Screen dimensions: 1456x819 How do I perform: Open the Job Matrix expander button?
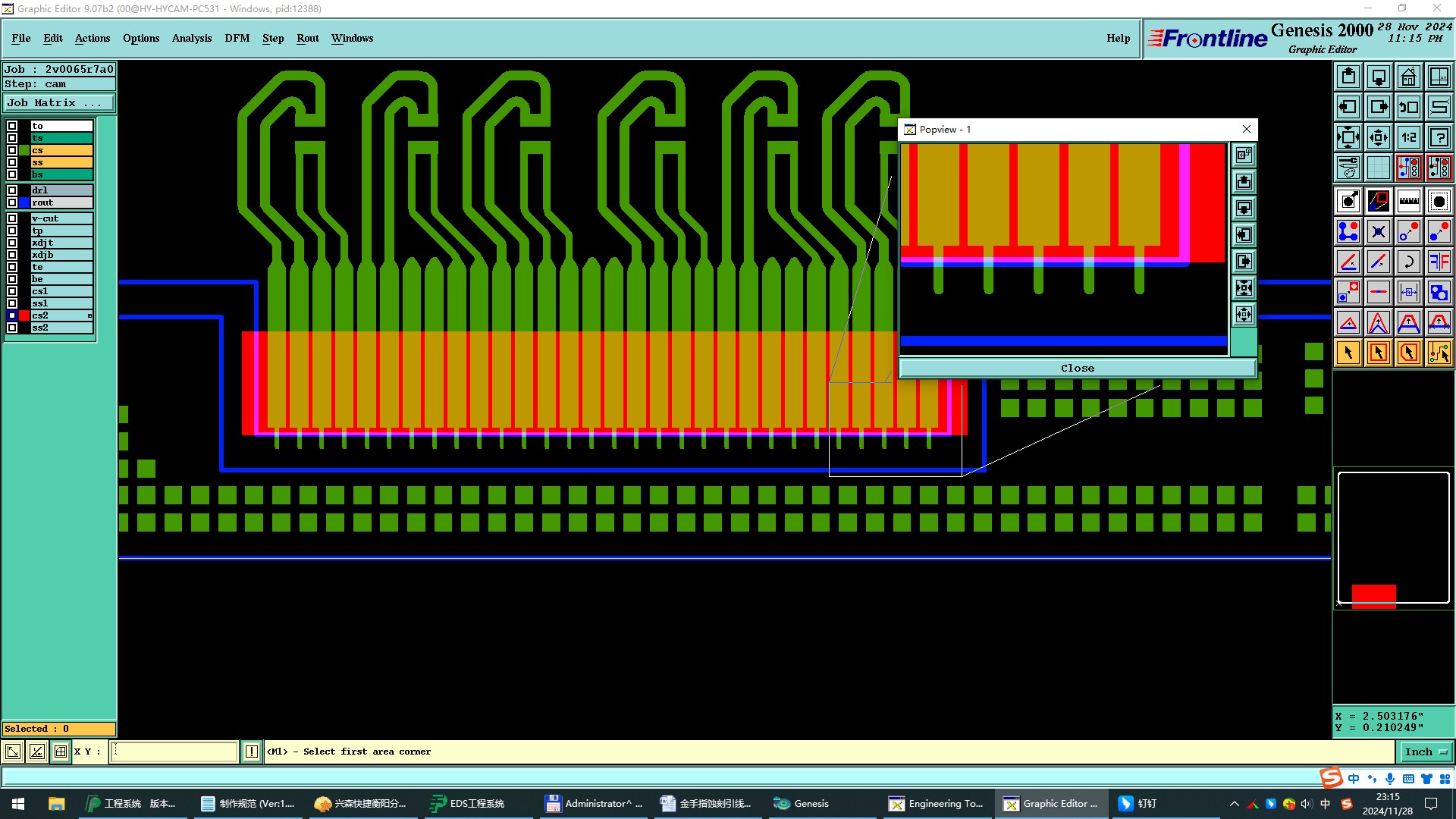(59, 103)
